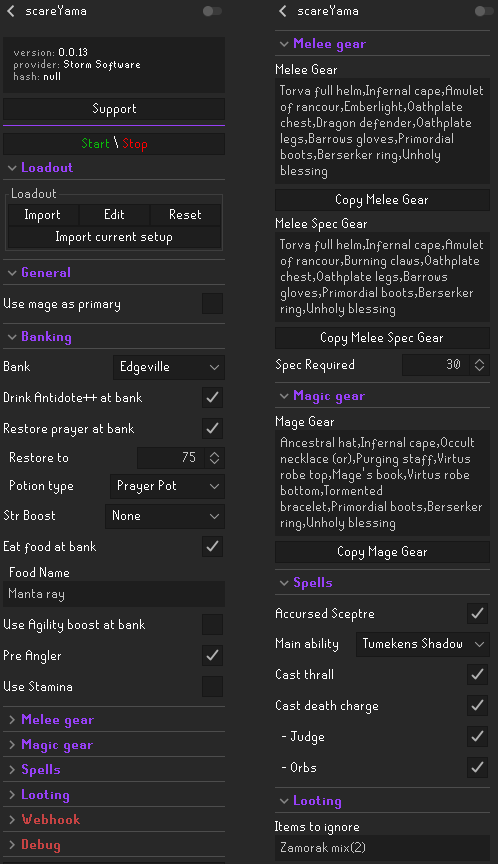
Task: Open the Main ability Tumekens Shadow dropdown
Action: pos(423,644)
